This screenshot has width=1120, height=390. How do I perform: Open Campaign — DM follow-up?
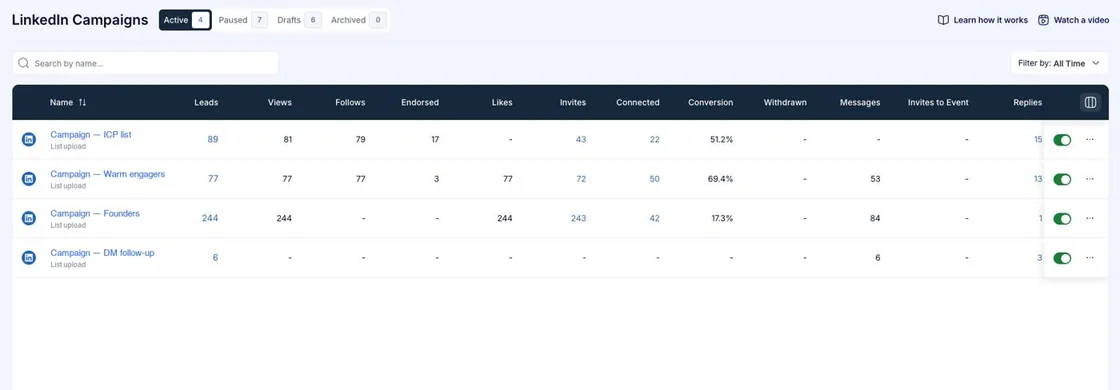click(x=102, y=252)
